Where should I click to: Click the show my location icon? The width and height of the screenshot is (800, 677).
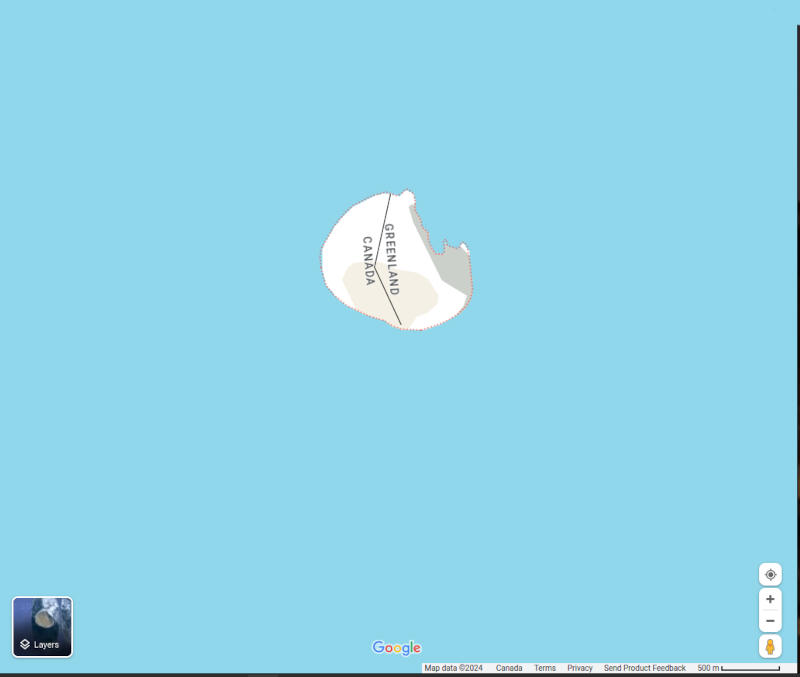pyautogui.click(x=770, y=574)
